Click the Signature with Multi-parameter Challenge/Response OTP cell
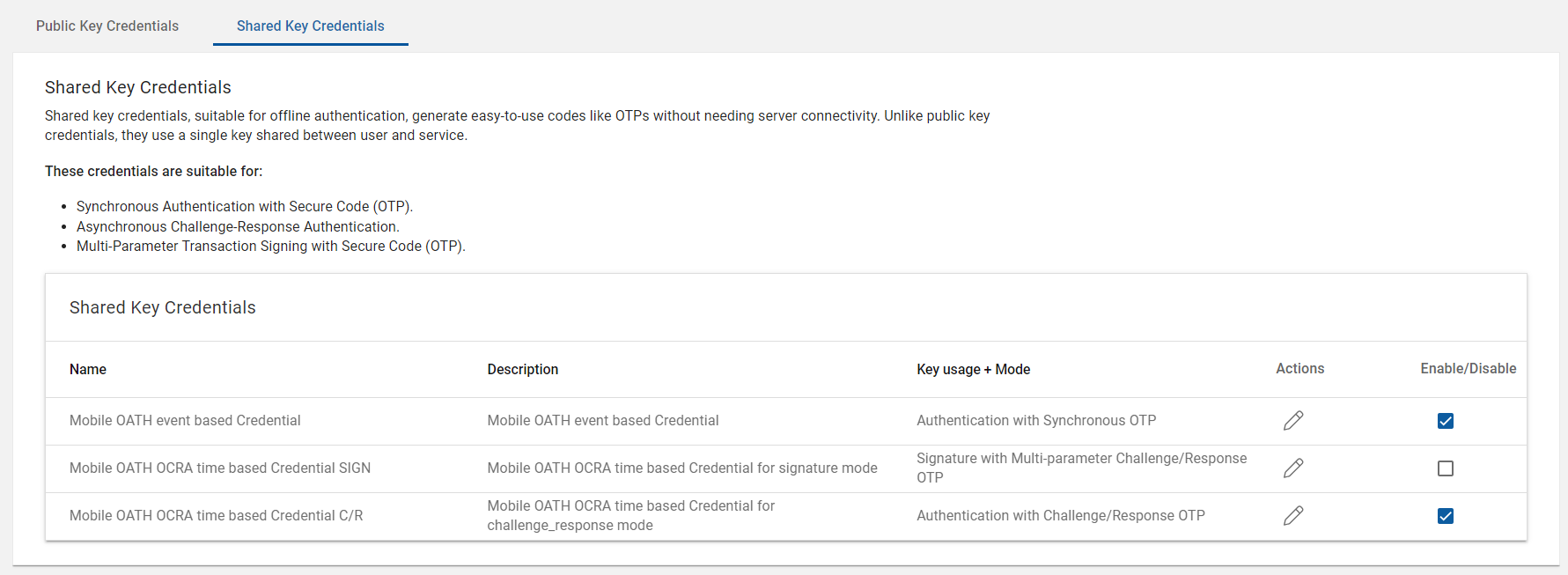This screenshot has height=575, width=1568. (x=1081, y=468)
